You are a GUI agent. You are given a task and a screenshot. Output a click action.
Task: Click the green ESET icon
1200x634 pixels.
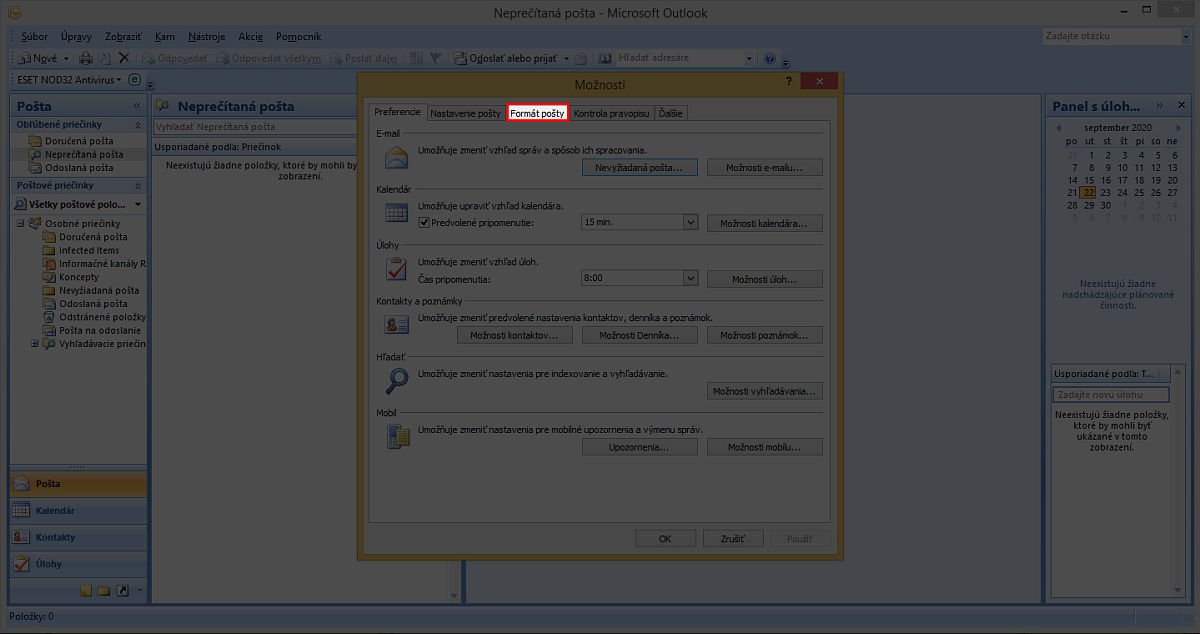pos(135,80)
